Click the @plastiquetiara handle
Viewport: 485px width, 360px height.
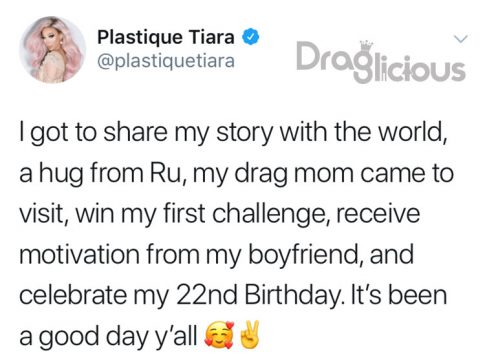(166, 61)
